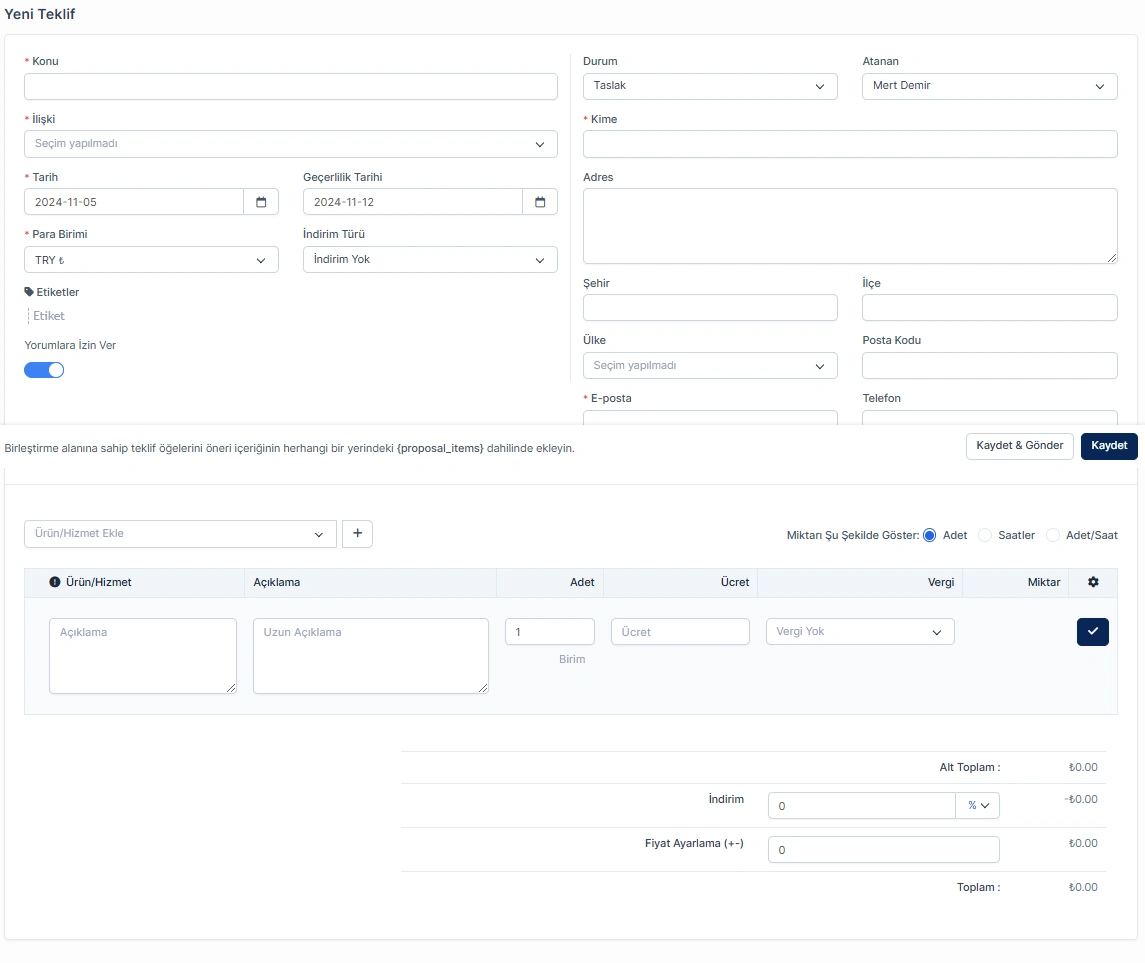Click the blue checkmark to add item
This screenshot has width=1145, height=963.
coord(1092,632)
